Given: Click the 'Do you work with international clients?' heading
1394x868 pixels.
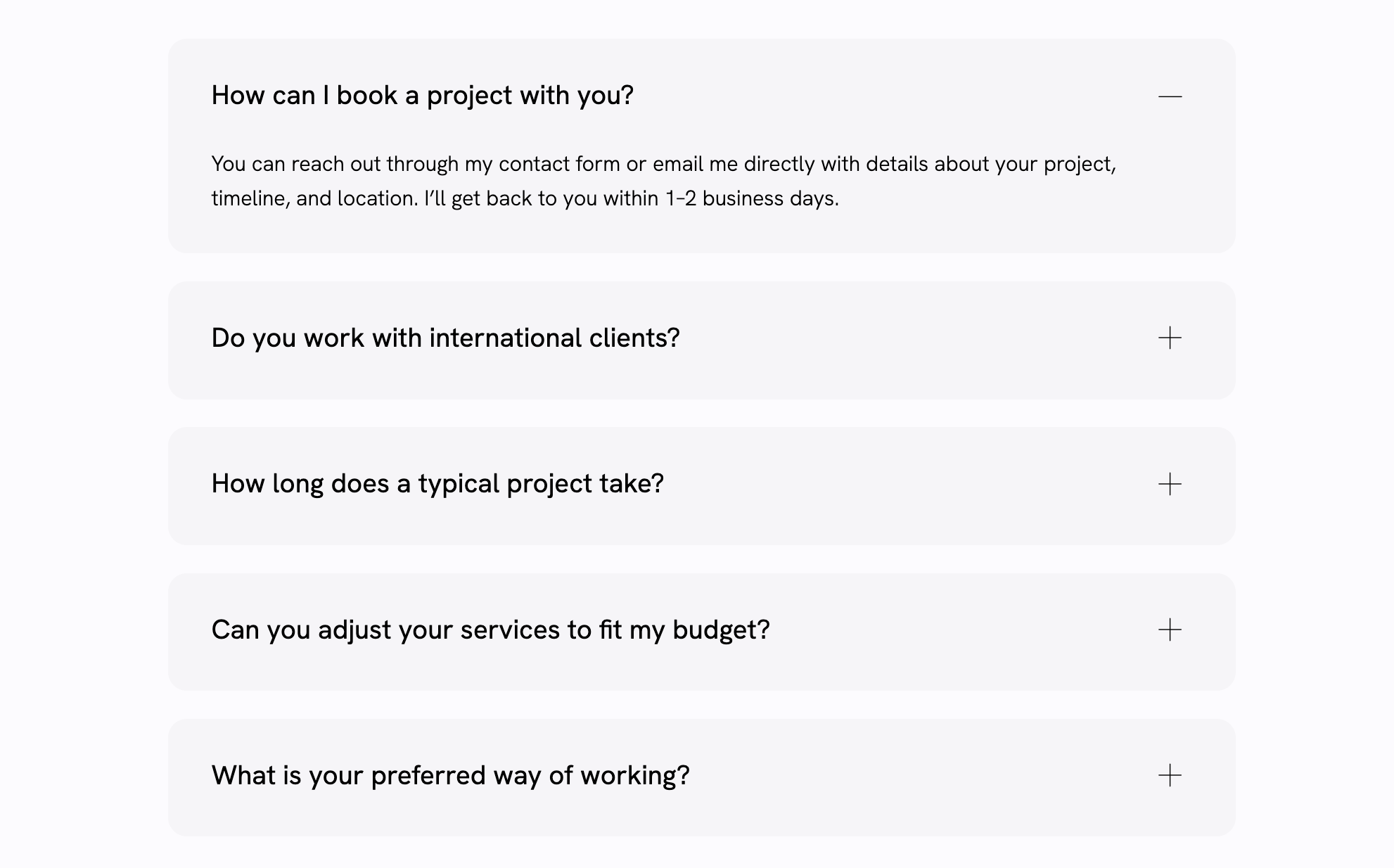Looking at the screenshot, I should point(446,338).
